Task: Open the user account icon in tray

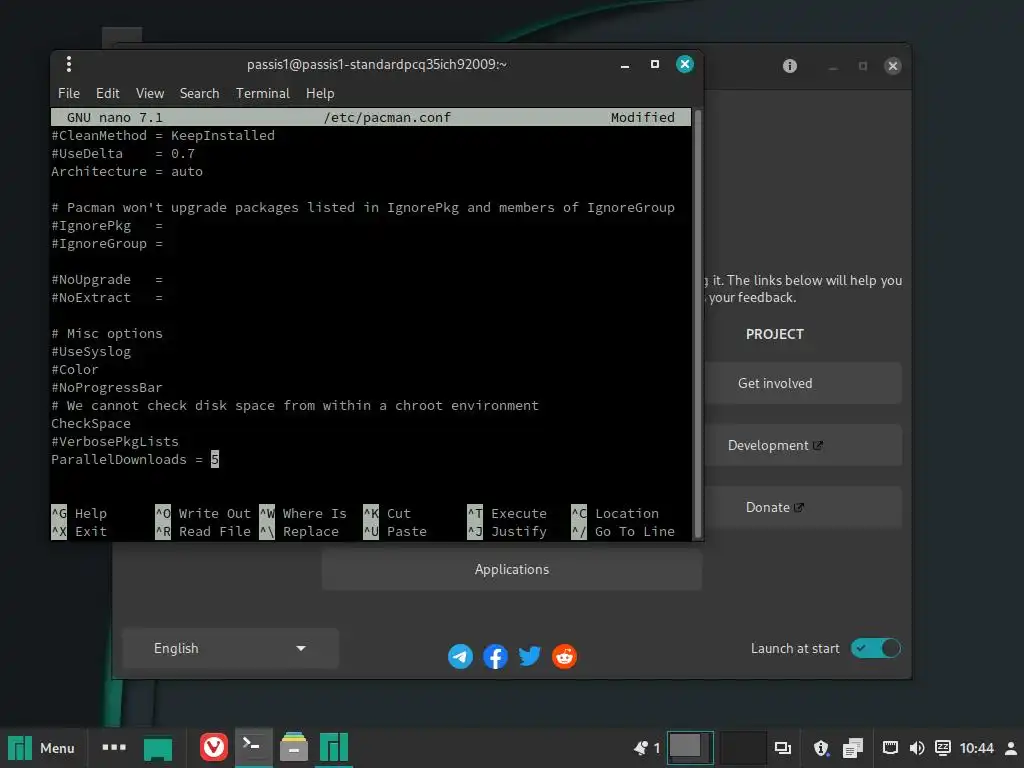Action: [x=1011, y=748]
